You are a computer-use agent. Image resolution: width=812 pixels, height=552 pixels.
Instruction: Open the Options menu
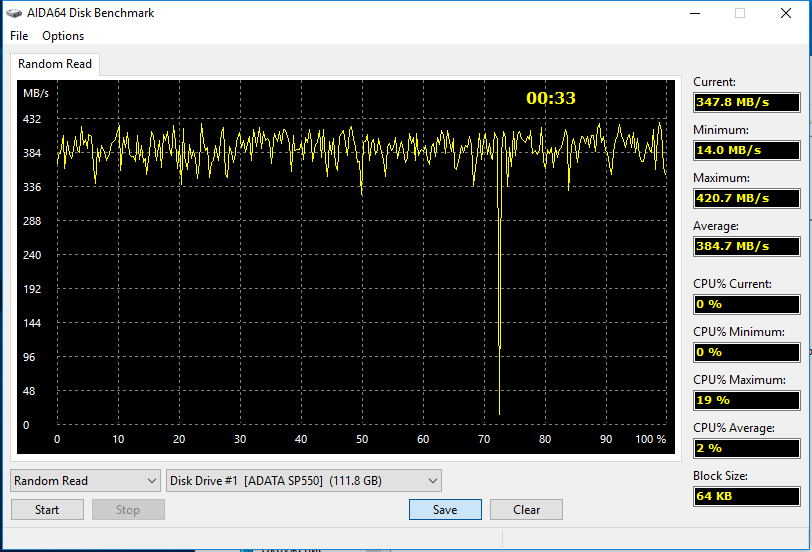click(63, 36)
